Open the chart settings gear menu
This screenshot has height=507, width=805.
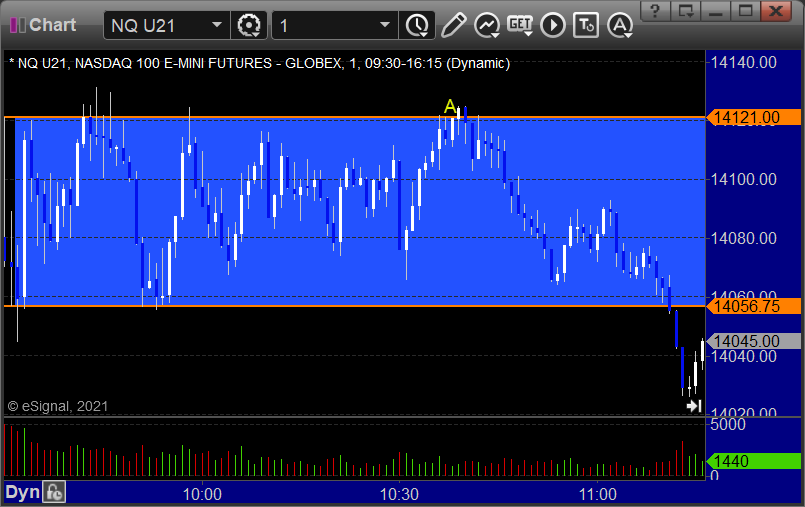coord(249,25)
